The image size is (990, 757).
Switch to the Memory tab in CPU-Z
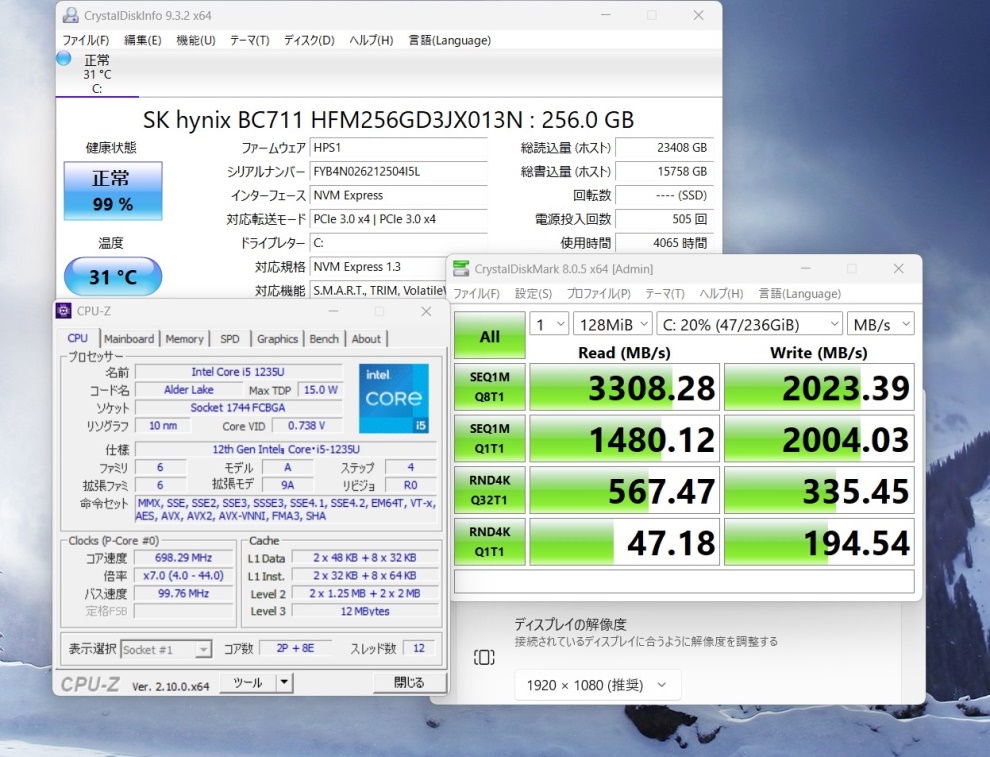(184, 339)
